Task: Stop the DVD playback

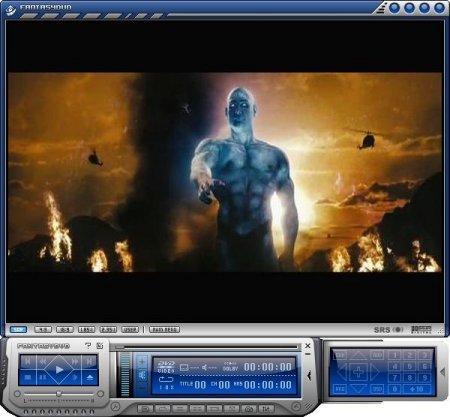Action: [28, 378]
